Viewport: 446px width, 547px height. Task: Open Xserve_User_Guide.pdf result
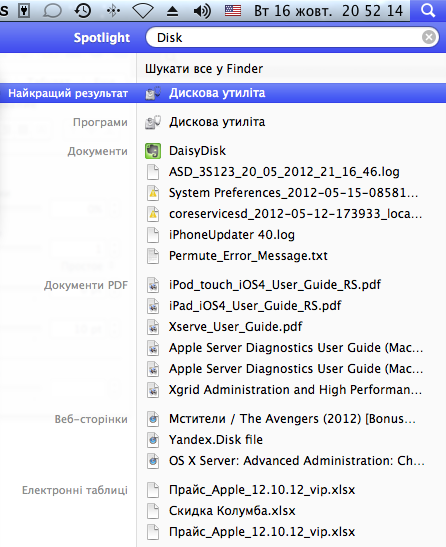[236, 327]
